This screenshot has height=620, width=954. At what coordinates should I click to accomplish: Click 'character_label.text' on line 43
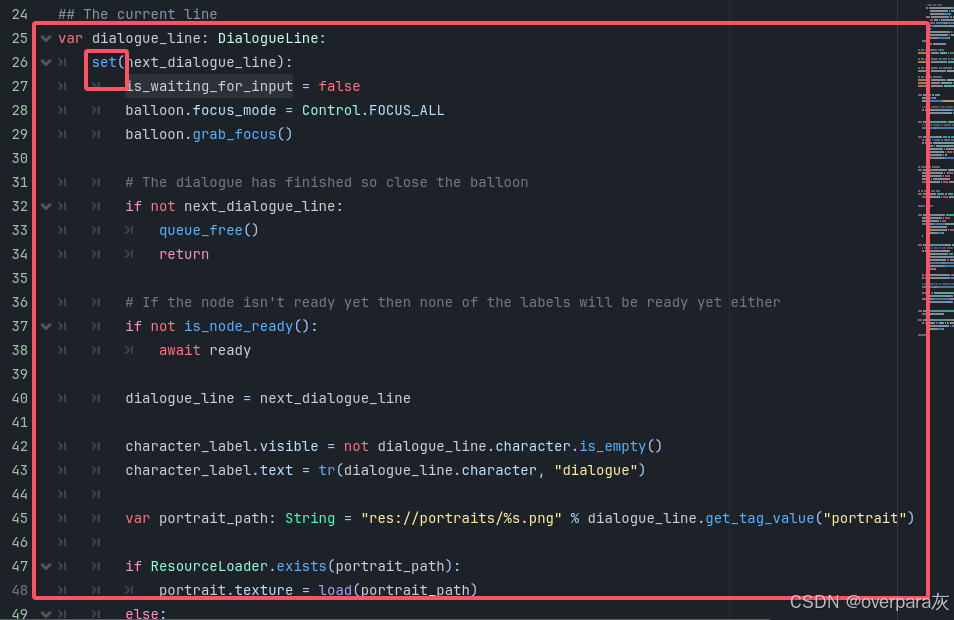click(x=209, y=470)
